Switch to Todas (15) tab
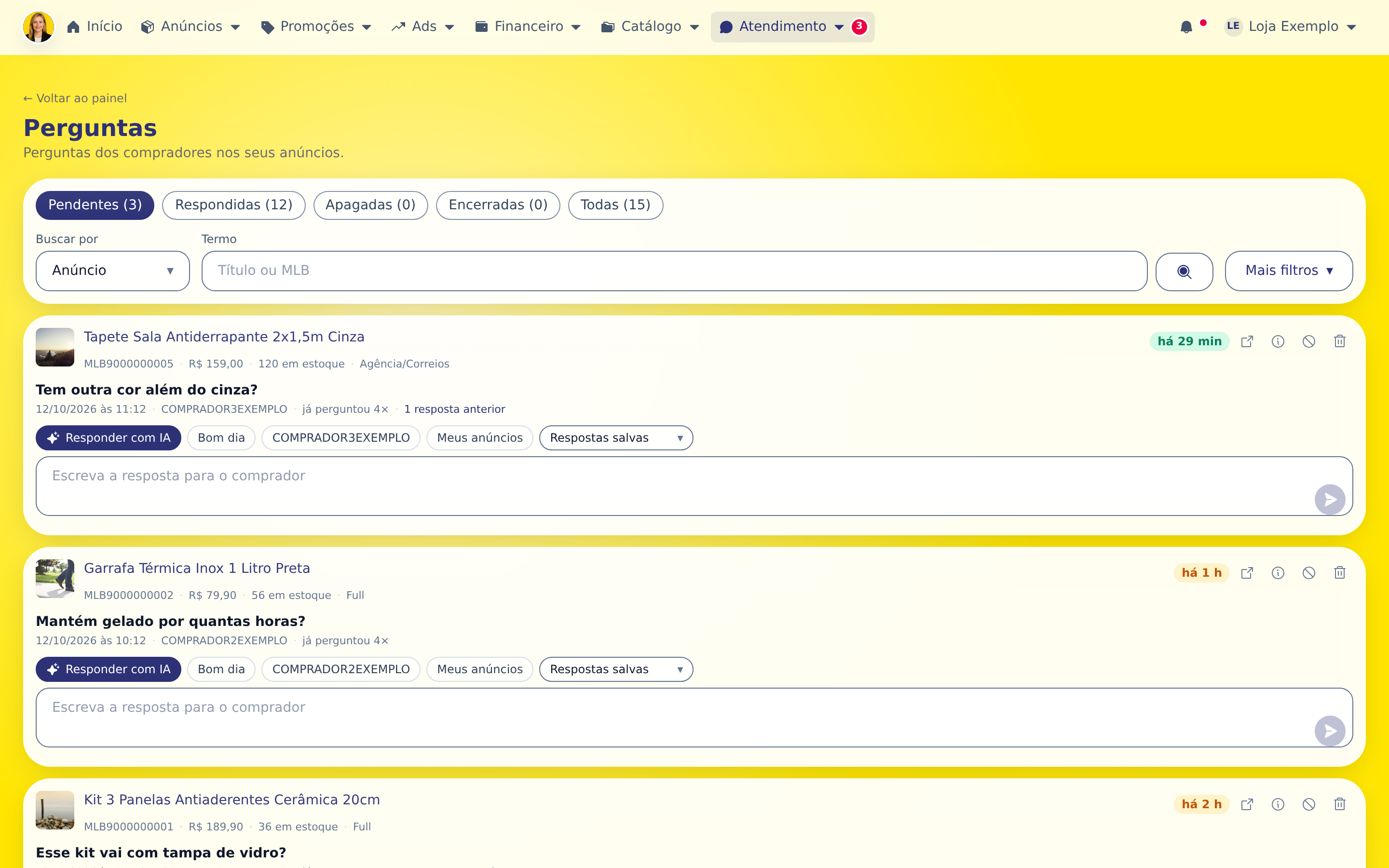Screen dimensions: 1389x868 coord(615,205)
